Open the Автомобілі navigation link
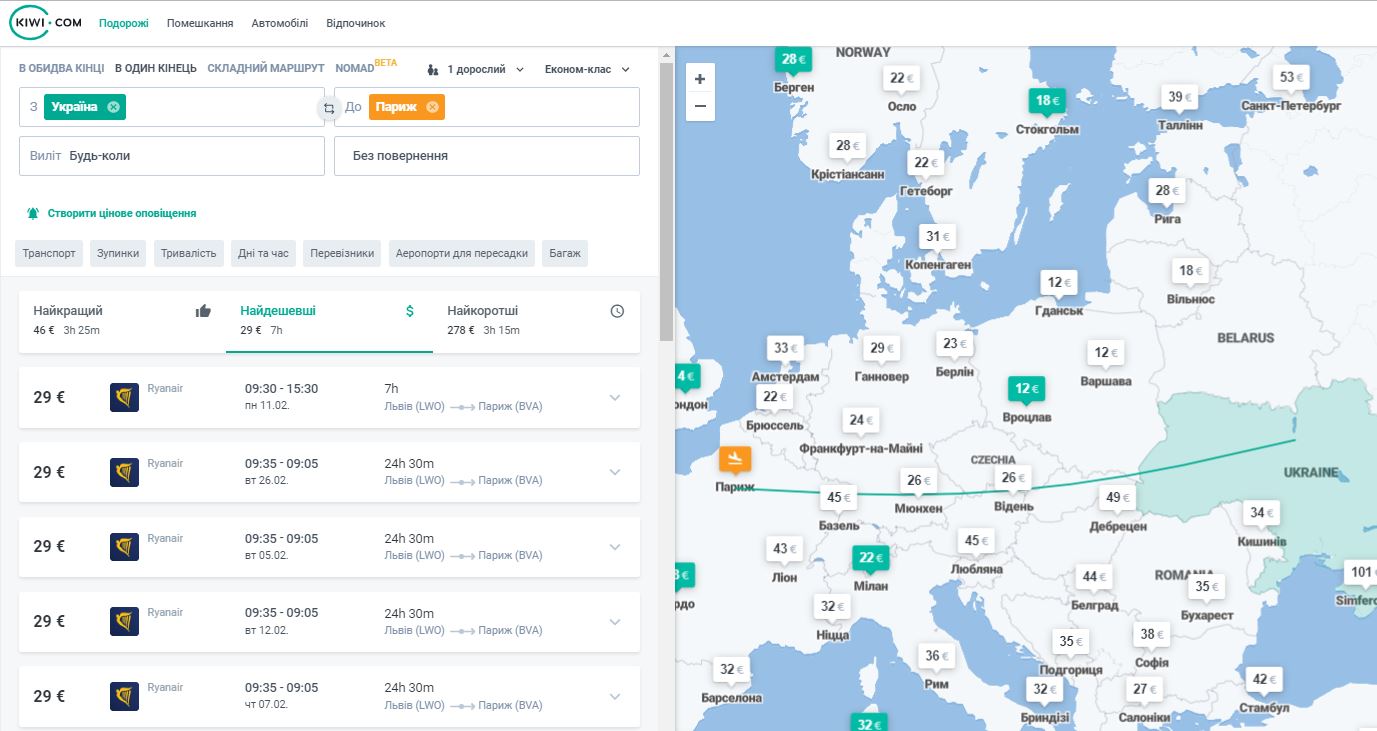This screenshot has height=731, width=1377. [x=280, y=23]
